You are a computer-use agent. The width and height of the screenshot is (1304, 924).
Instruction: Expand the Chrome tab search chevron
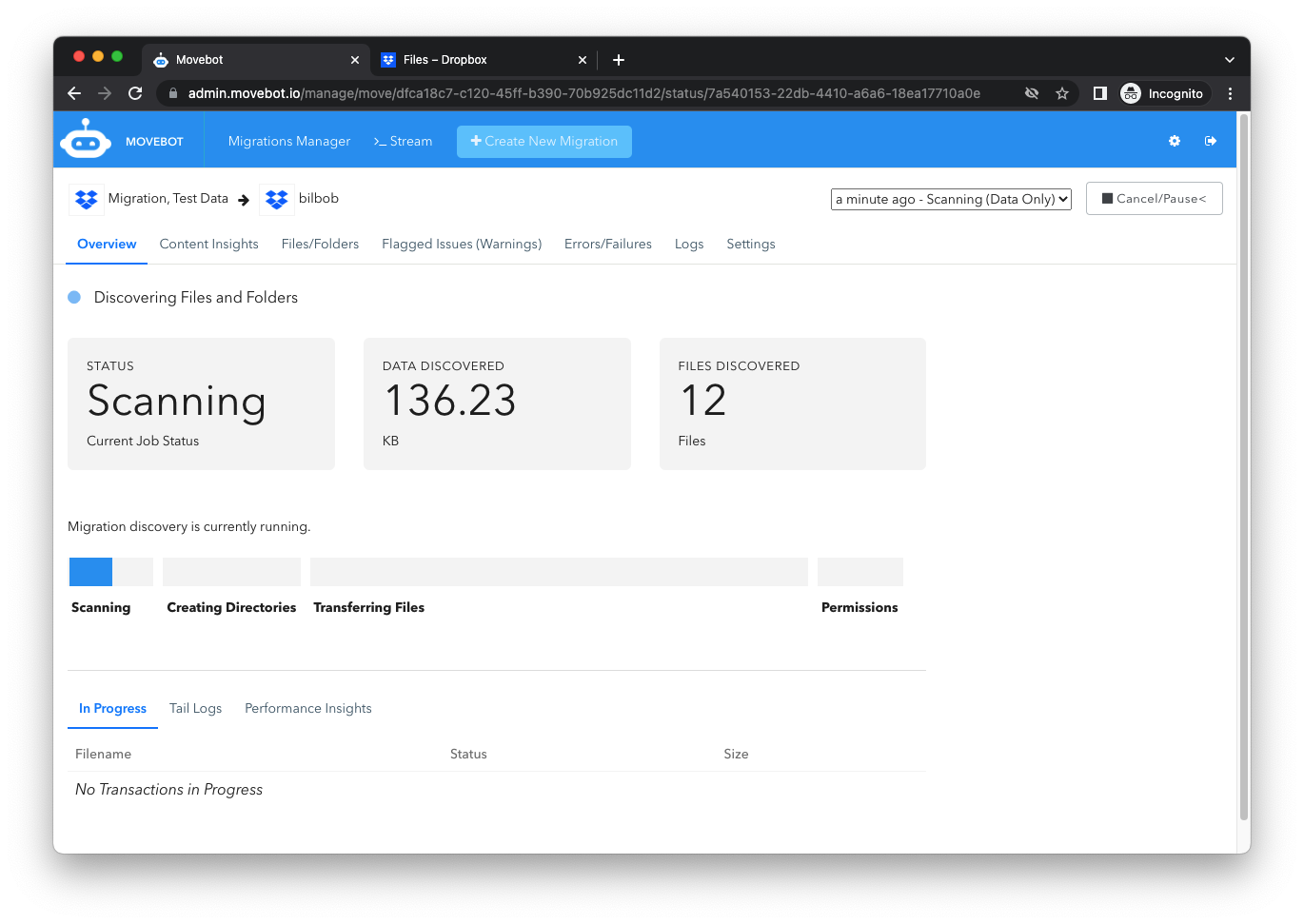(1229, 60)
